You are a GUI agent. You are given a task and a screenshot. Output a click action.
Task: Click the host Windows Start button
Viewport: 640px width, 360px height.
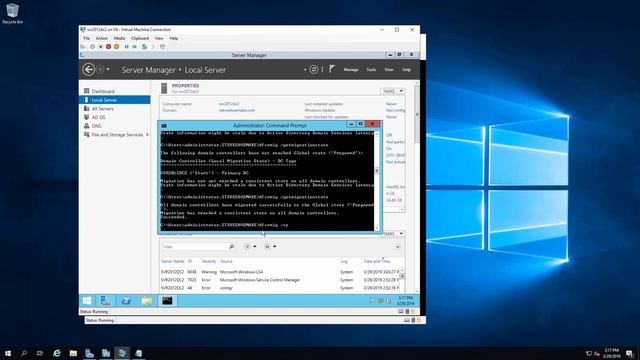(x=8, y=353)
